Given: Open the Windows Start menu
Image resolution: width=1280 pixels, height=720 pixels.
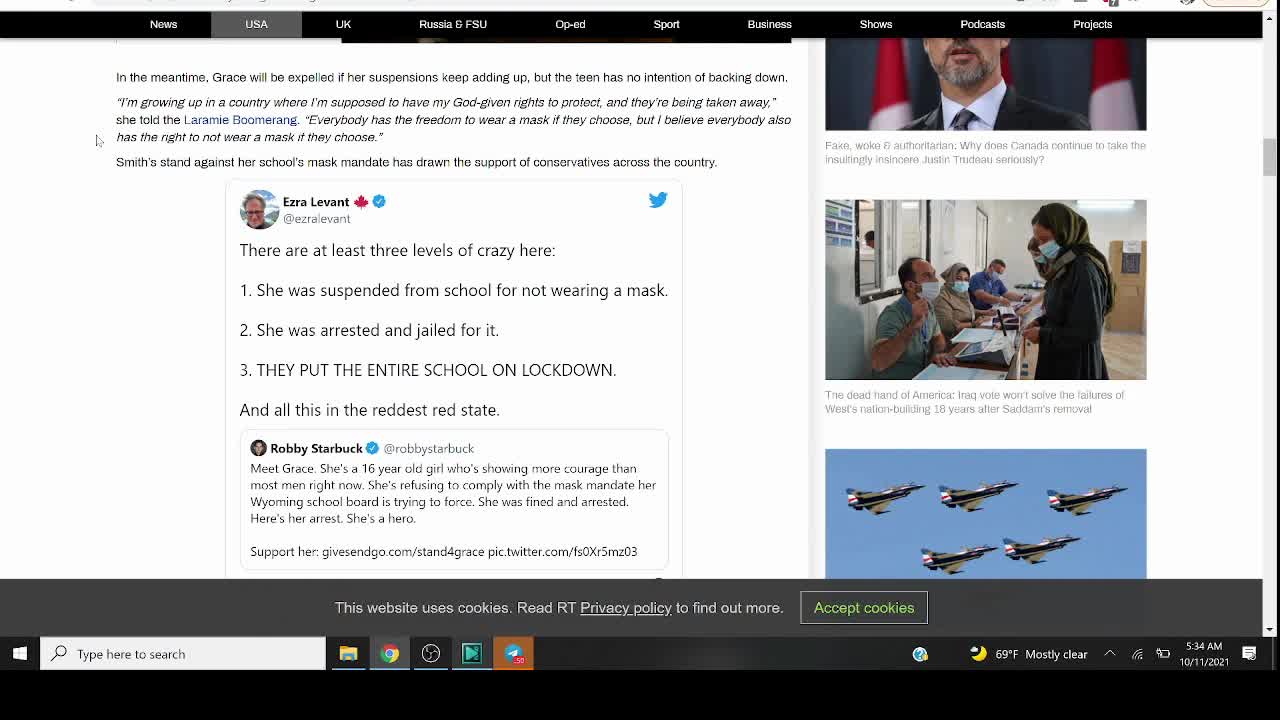Looking at the screenshot, I should coord(20,654).
